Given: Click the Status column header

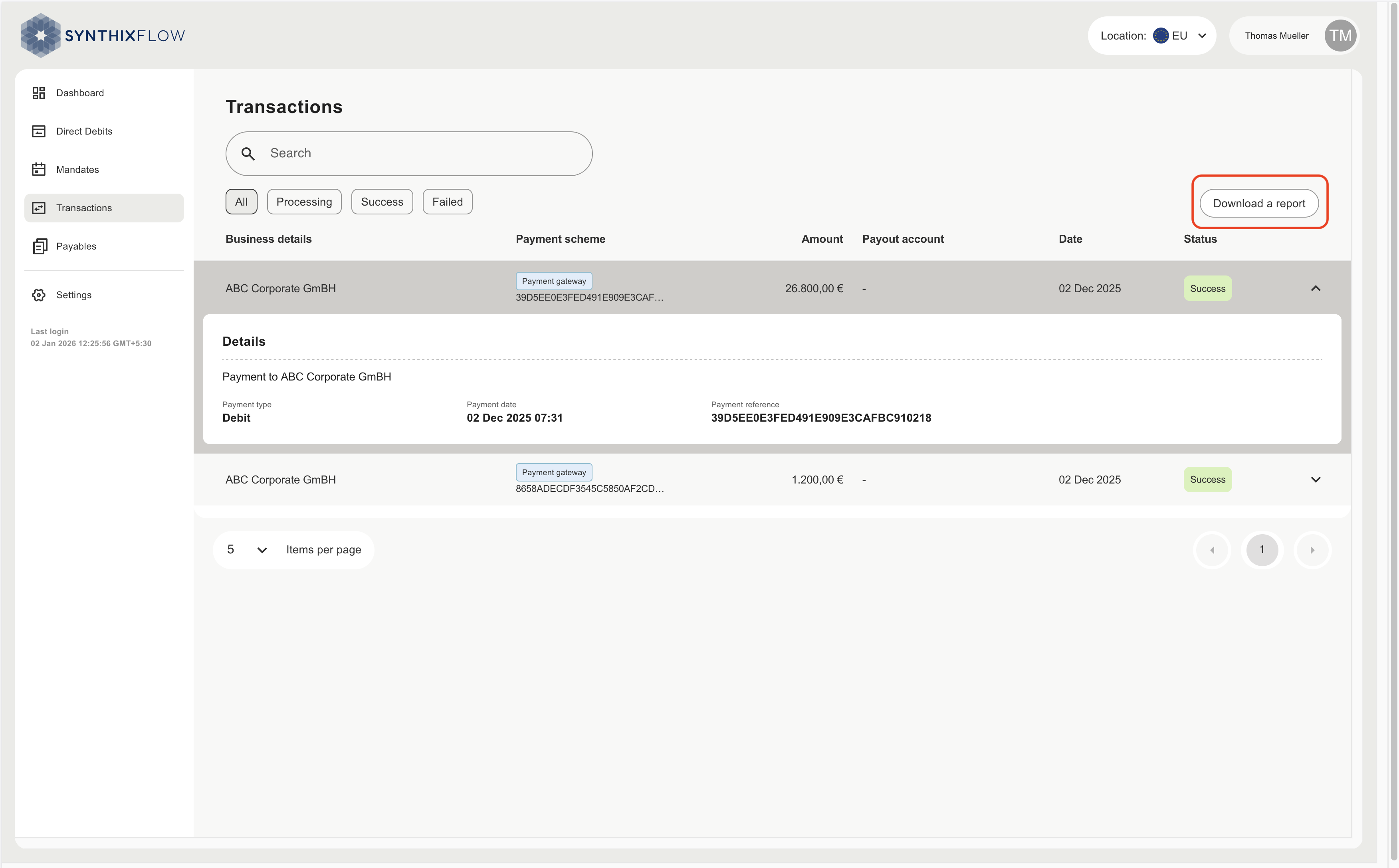Looking at the screenshot, I should pyautogui.click(x=1200, y=239).
